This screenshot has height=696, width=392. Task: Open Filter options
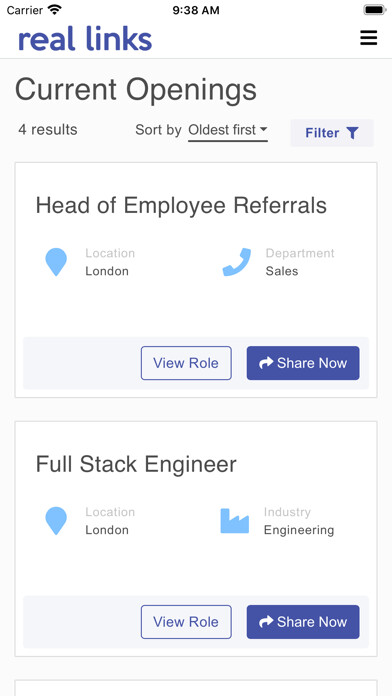click(x=332, y=133)
